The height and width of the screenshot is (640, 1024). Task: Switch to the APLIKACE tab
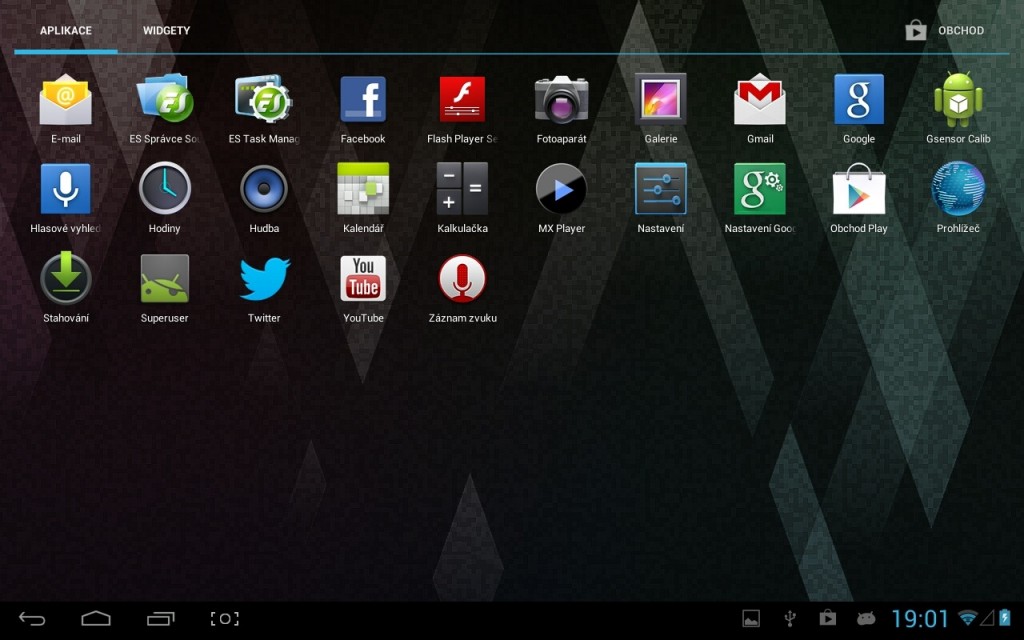click(x=66, y=31)
